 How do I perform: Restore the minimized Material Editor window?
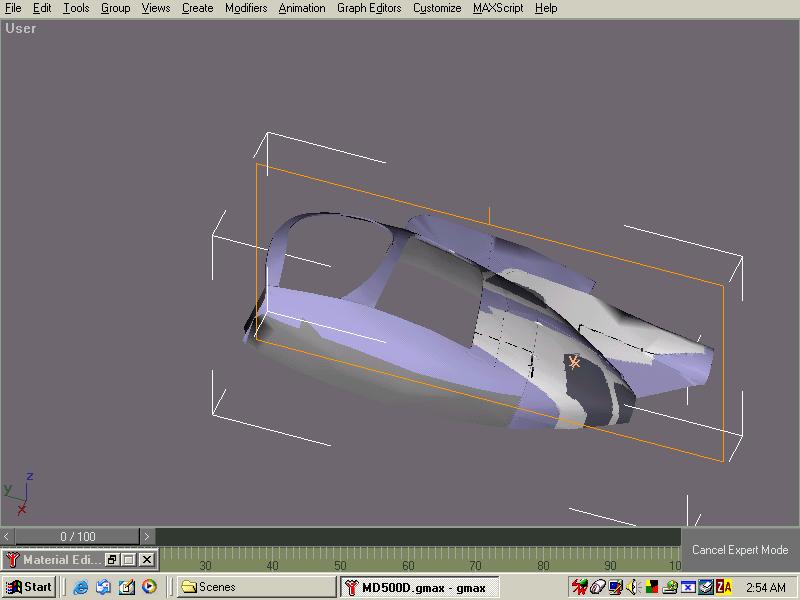click(112, 560)
